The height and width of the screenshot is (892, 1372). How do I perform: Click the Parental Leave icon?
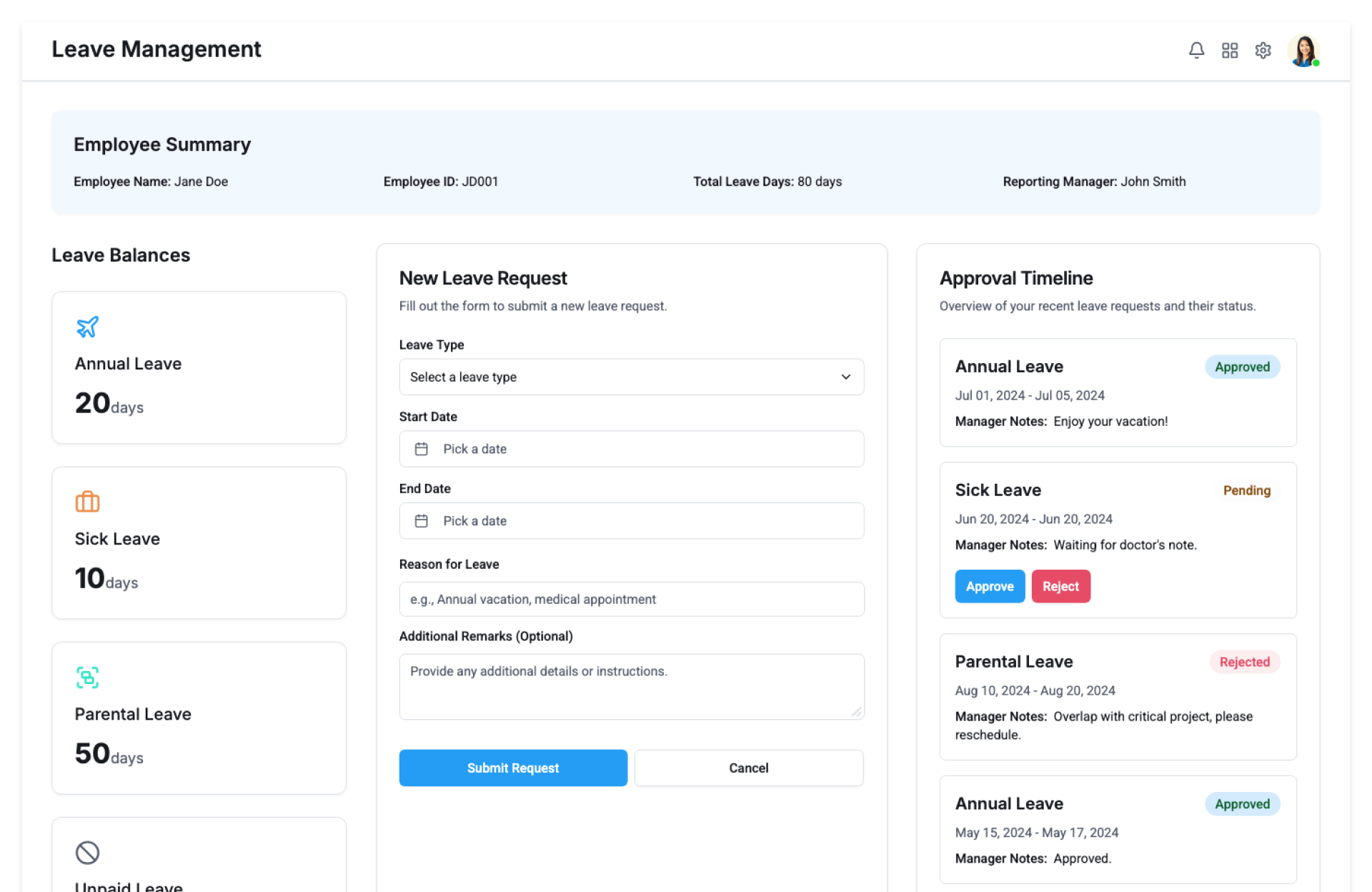pyautogui.click(x=87, y=677)
